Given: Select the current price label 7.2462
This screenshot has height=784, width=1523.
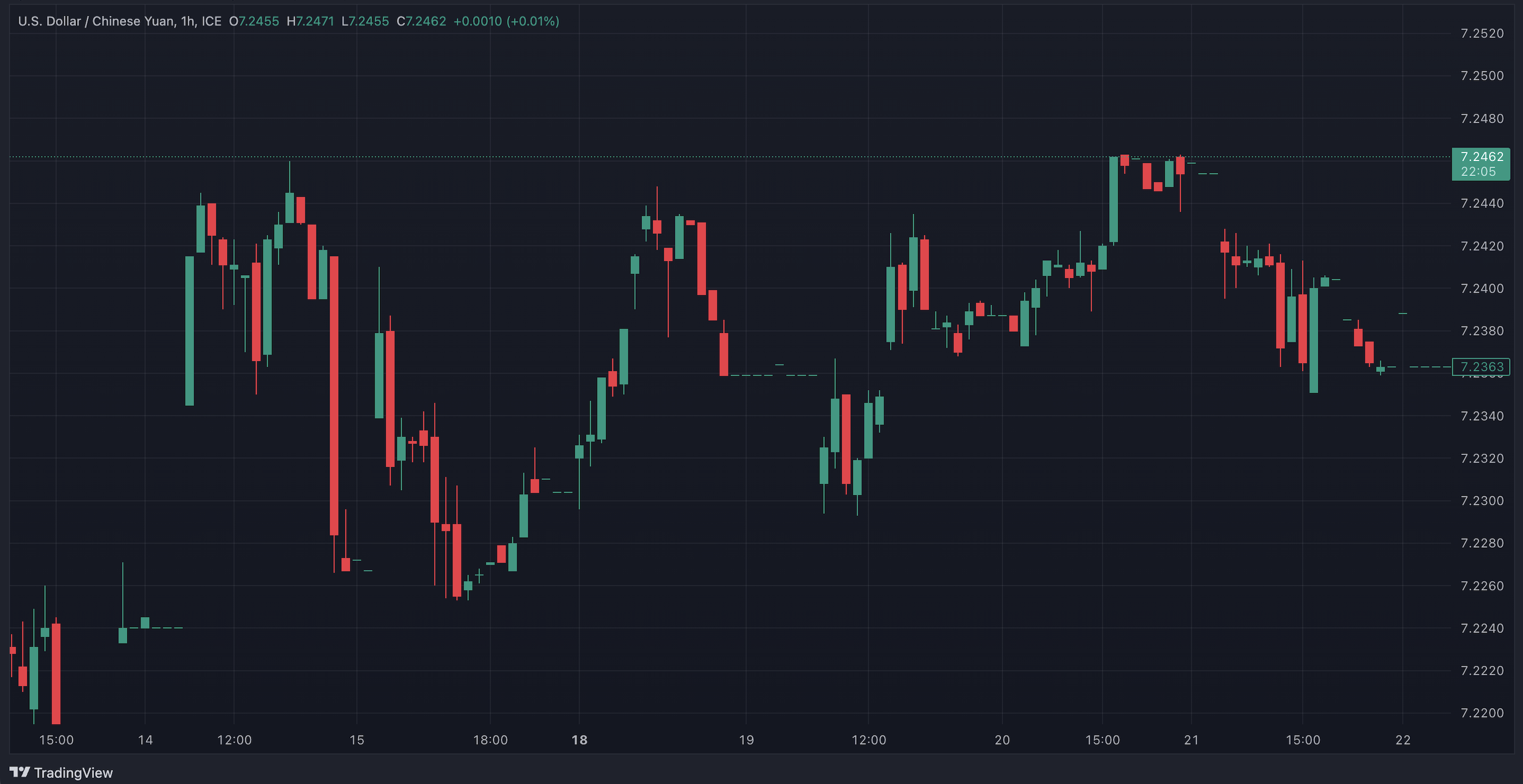Looking at the screenshot, I should [1481, 156].
